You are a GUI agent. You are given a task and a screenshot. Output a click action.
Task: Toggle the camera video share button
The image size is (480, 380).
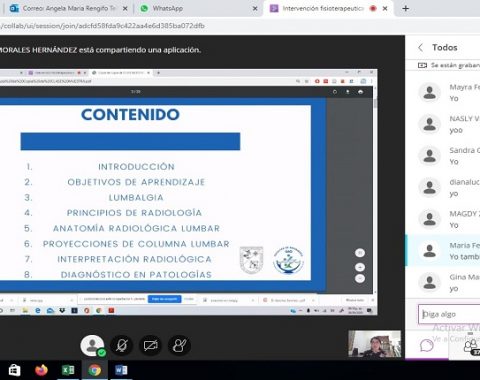click(x=151, y=345)
